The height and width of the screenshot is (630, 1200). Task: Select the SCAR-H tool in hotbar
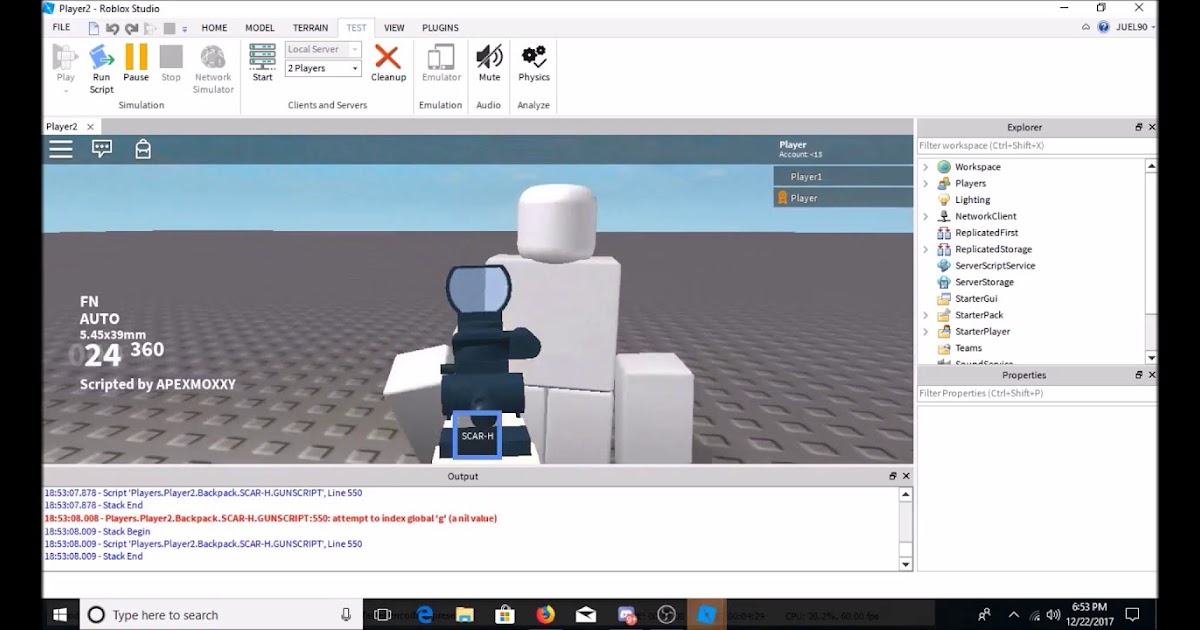[477, 436]
